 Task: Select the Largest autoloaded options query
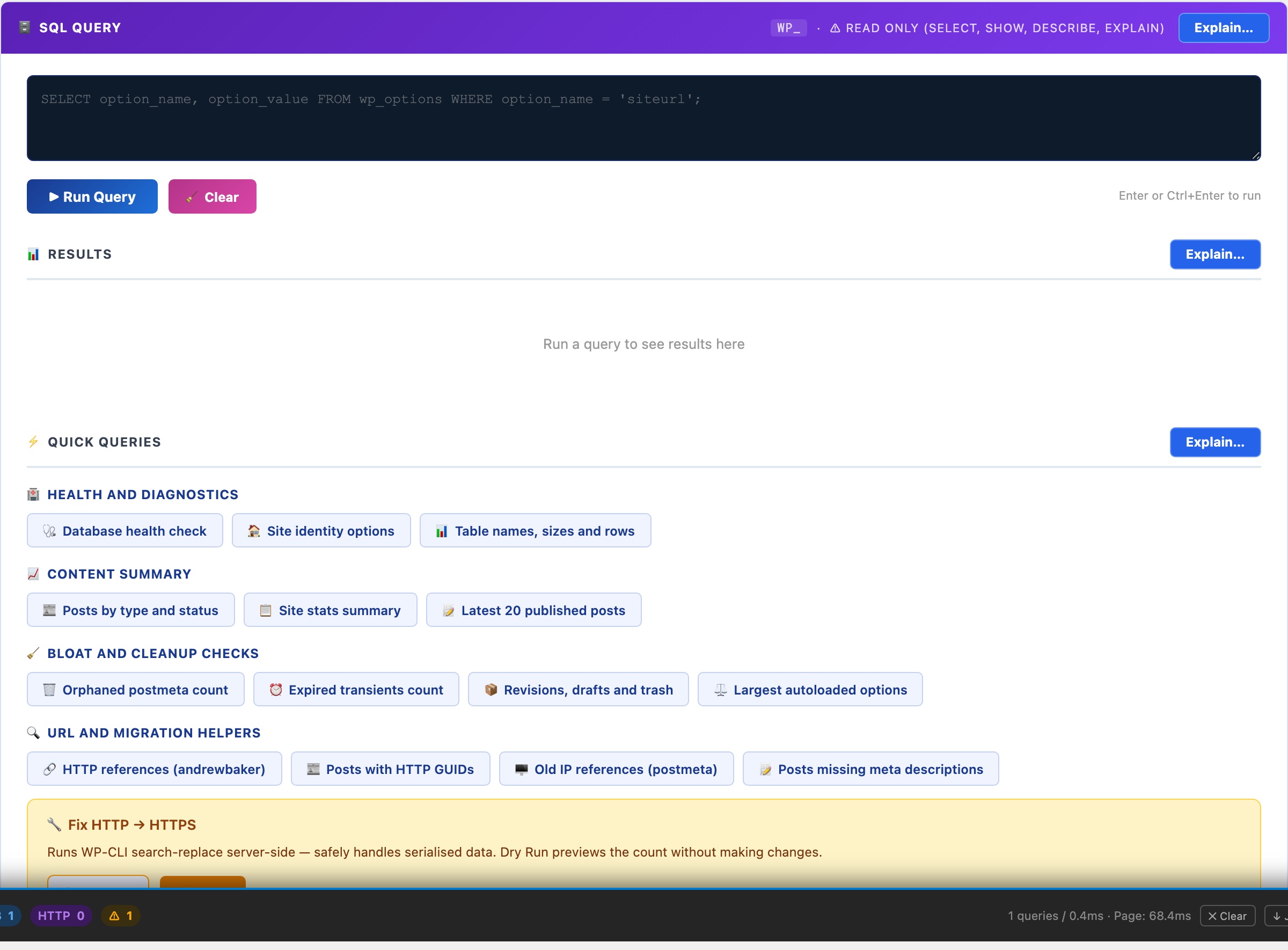point(809,690)
